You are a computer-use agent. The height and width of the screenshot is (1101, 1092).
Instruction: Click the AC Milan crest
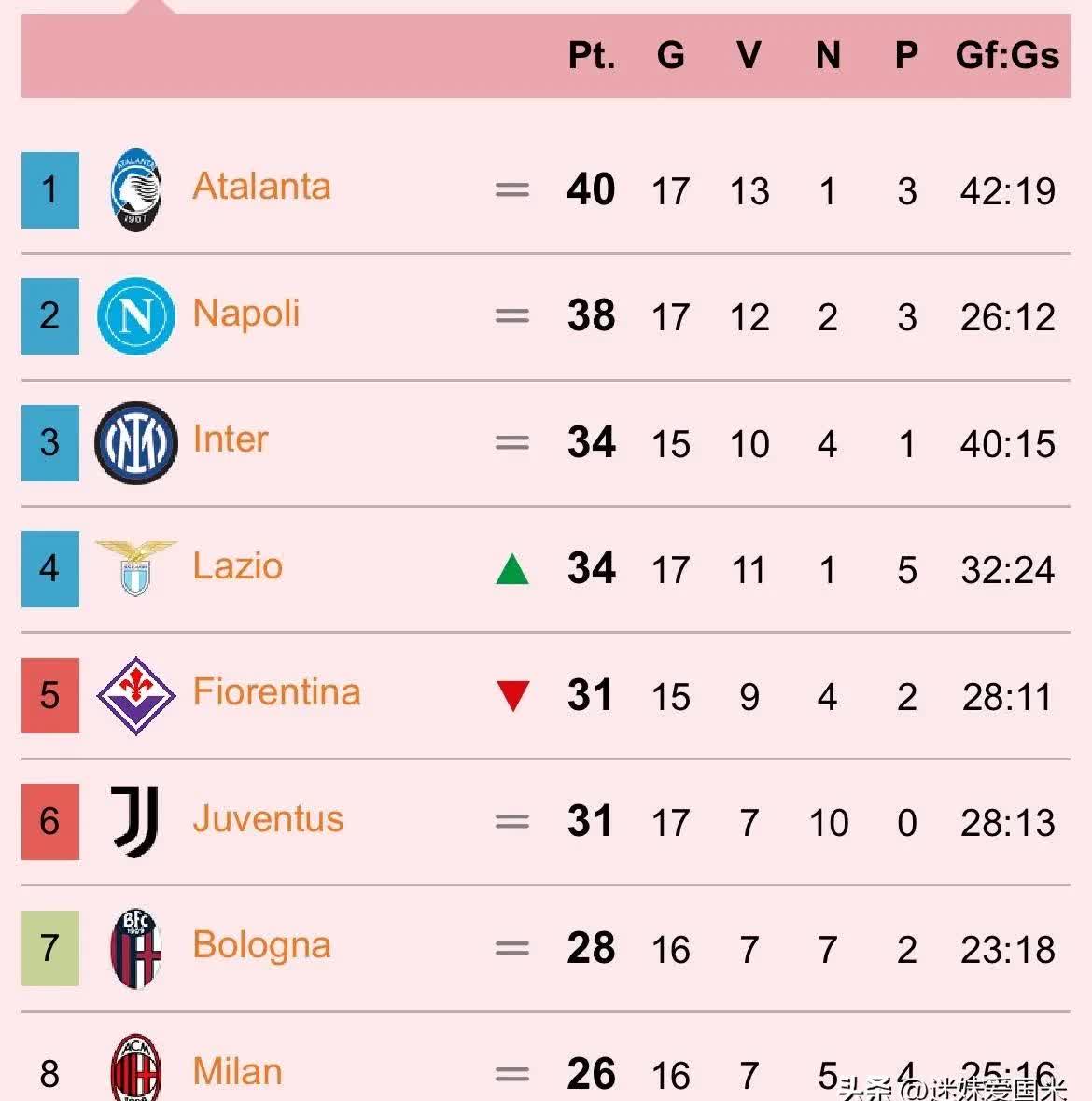[x=136, y=1070]
